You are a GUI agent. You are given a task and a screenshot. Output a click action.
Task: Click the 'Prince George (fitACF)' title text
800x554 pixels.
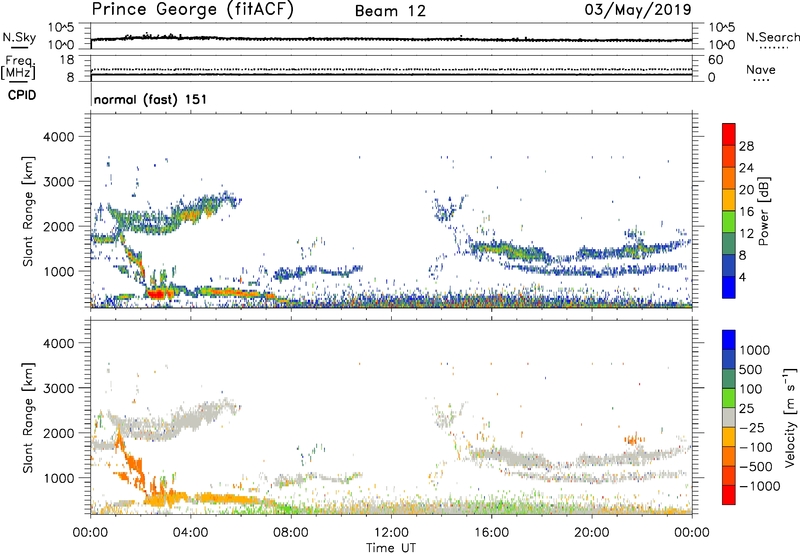click(x=193, y=10)
